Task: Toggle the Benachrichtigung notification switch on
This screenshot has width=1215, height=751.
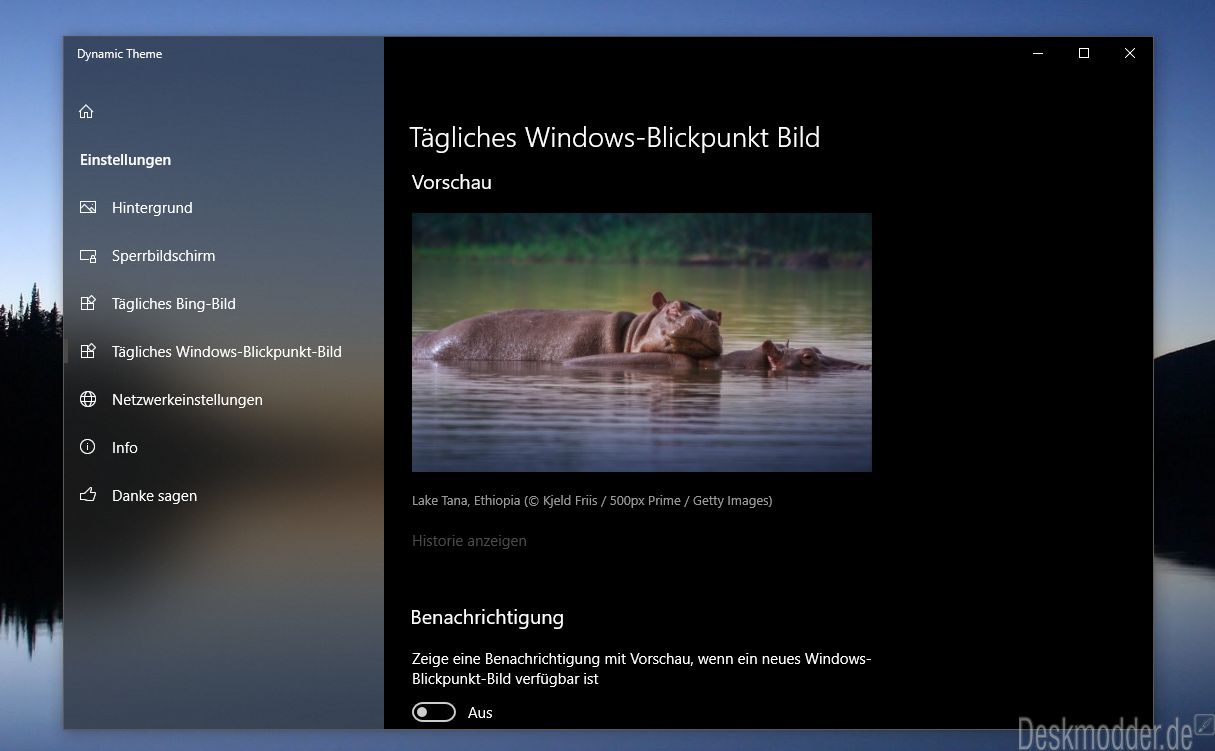Action: 434,712
